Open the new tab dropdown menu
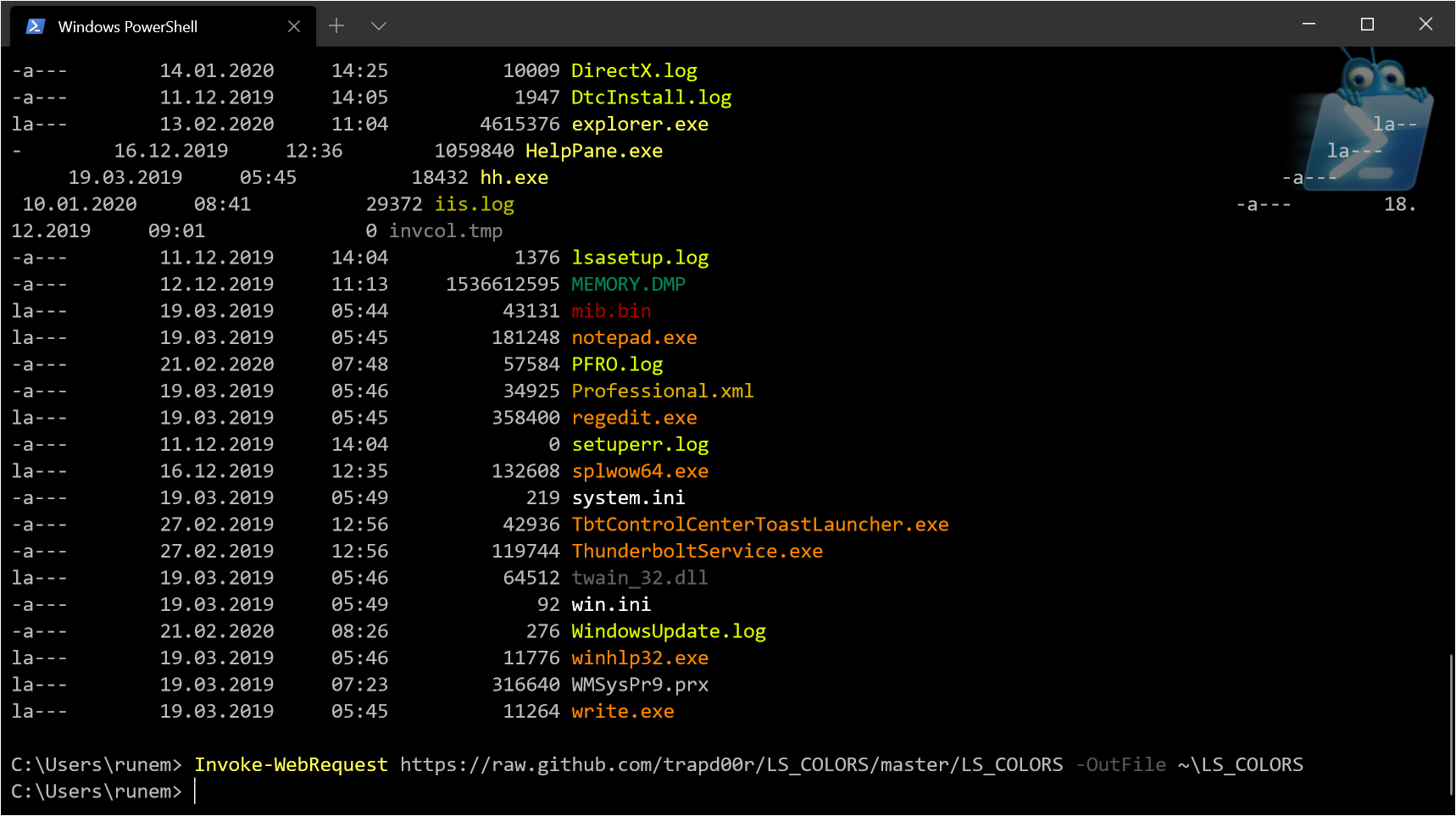The image size is (1456, 816). pyautogui.click(x=378, y=25)
